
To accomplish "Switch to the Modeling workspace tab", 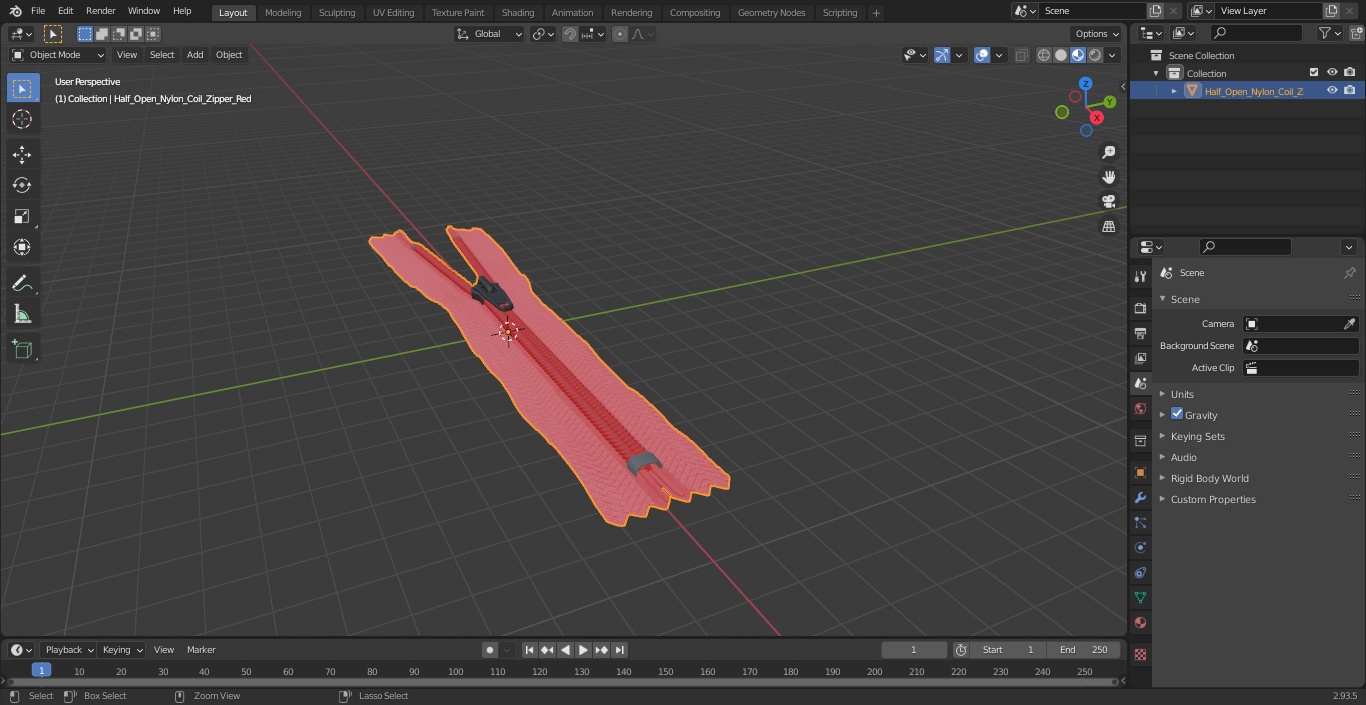I will point(283,12).
